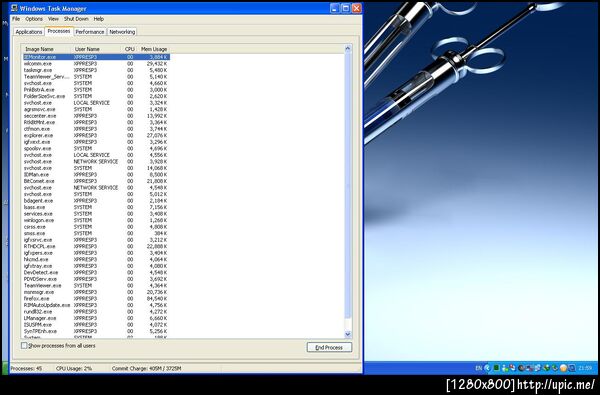Click the taskbar clock showing 21:59
The height and width of the screenshot is (395, 600).
point(585,368)
